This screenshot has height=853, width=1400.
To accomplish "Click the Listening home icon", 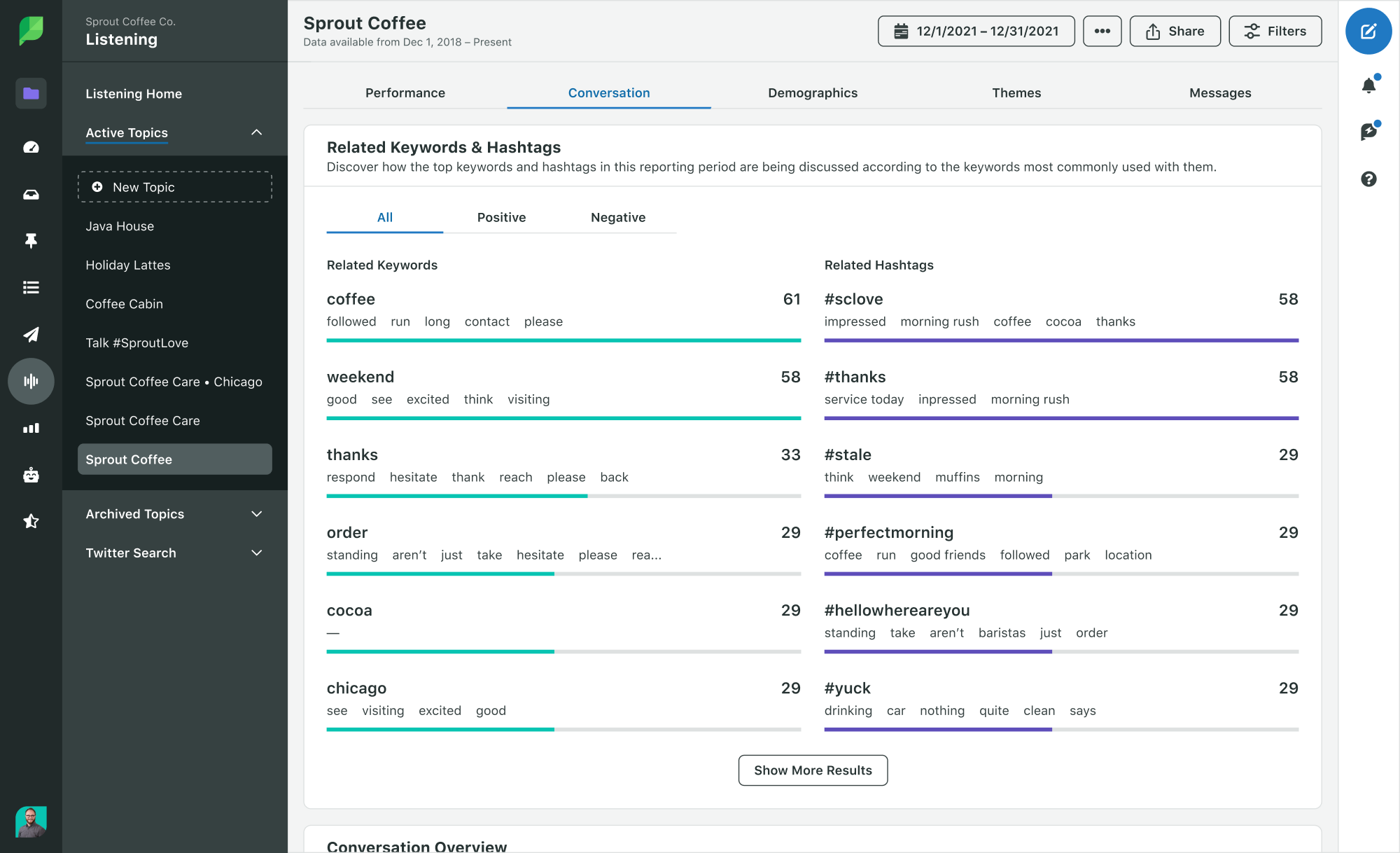I will (x=30, y=92).
